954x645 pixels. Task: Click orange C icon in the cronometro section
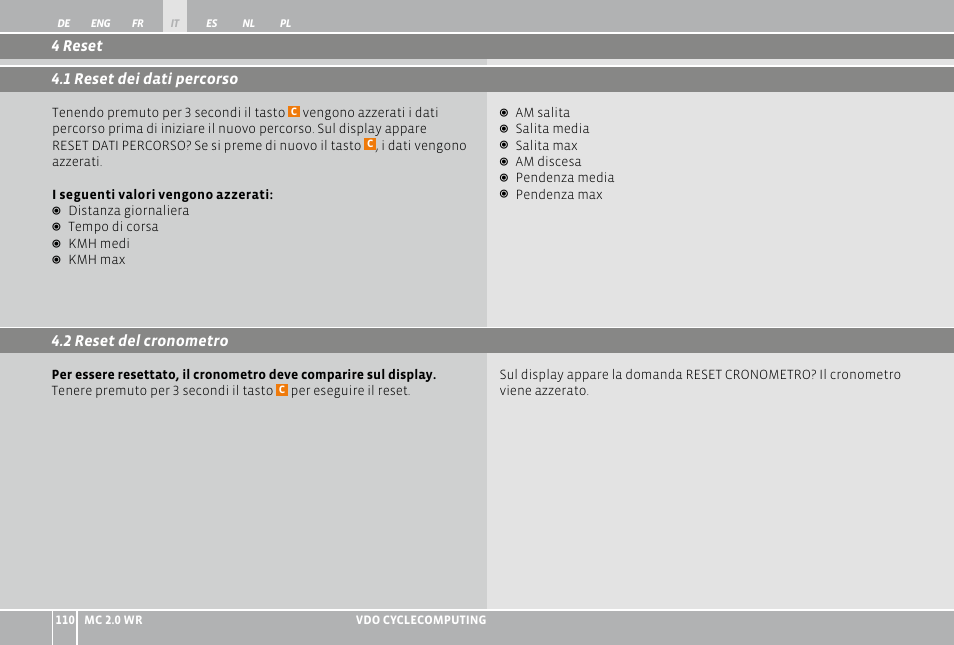282,389
